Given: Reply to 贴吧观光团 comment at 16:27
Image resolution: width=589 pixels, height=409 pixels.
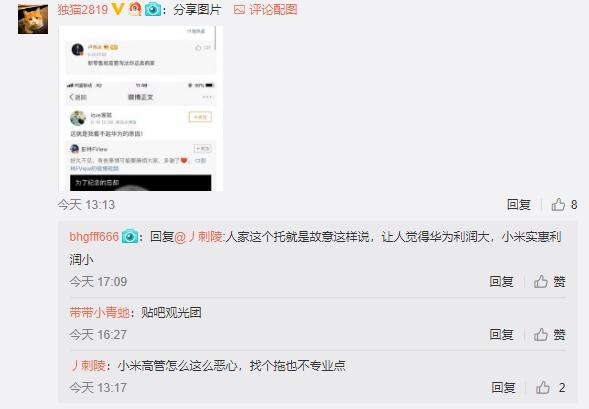Looking at the screenshot, I should (501, 334).
